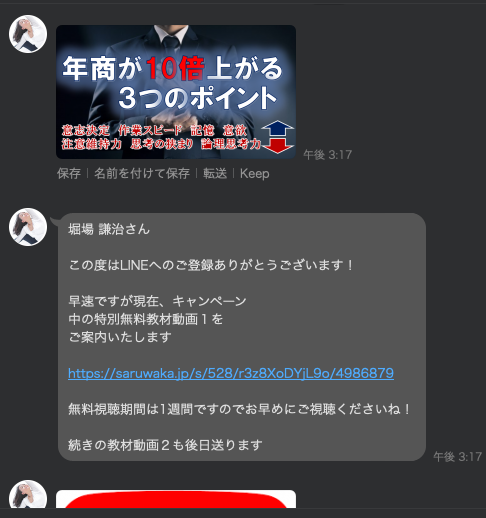Click the line 続きの教材動画２も後日送ります
This screenshot has height=518, width=486.
(x=165, y=445)
